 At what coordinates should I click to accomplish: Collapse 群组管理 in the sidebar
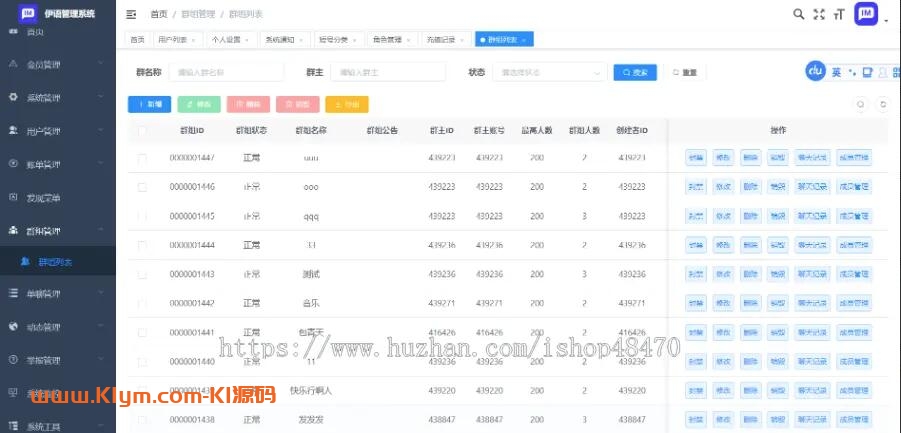click(x=57, y=230)
